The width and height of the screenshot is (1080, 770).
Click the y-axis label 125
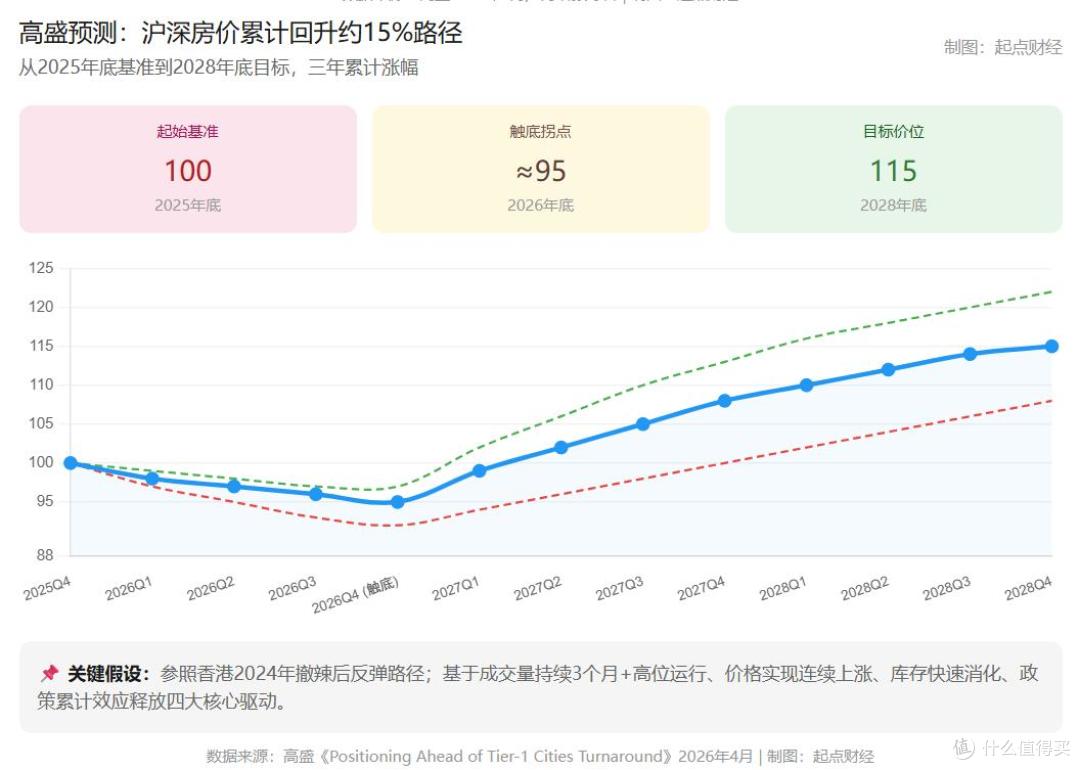pos(41,268)
